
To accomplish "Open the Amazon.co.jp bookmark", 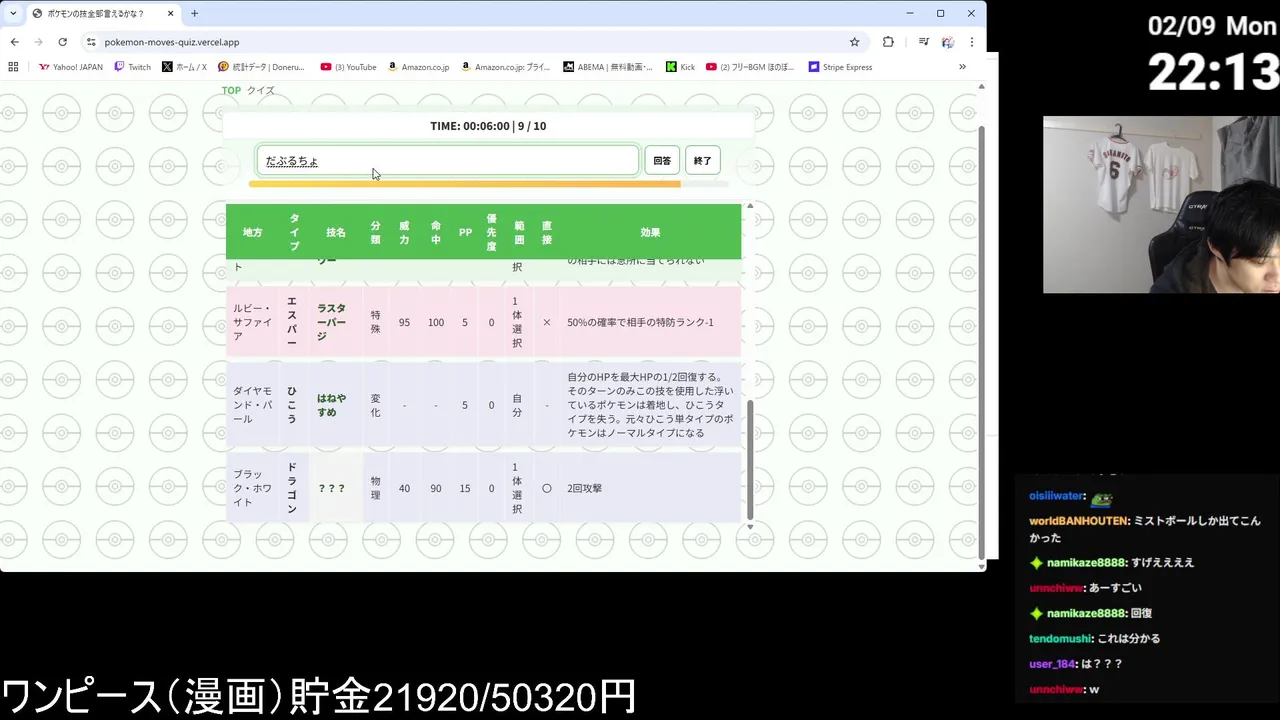I will click(418, 67).
